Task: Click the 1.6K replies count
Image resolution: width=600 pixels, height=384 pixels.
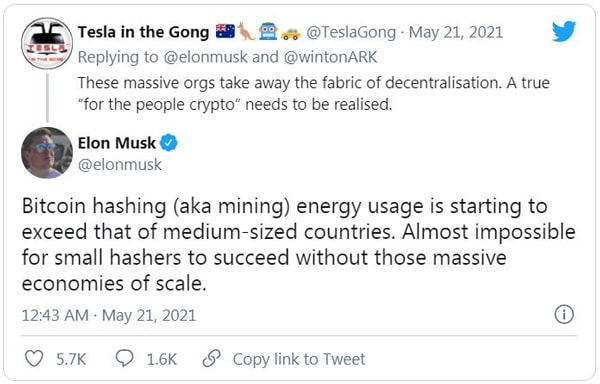Action: (x=161, y=359)
